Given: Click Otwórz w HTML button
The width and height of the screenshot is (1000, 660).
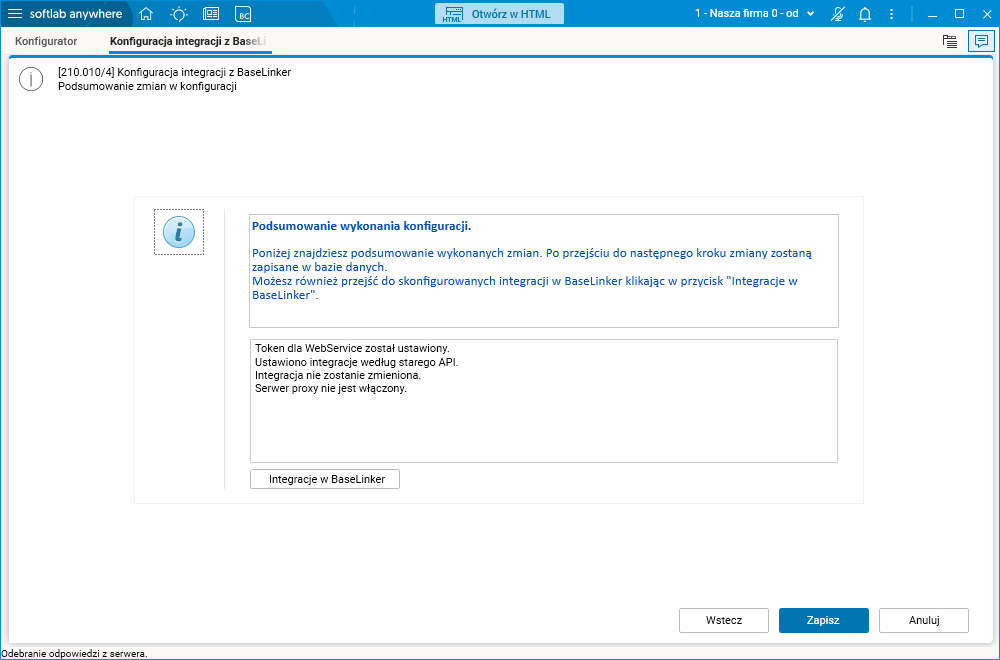Looking at the screenshot, I should pyautogui.click(x=499, y=14).
